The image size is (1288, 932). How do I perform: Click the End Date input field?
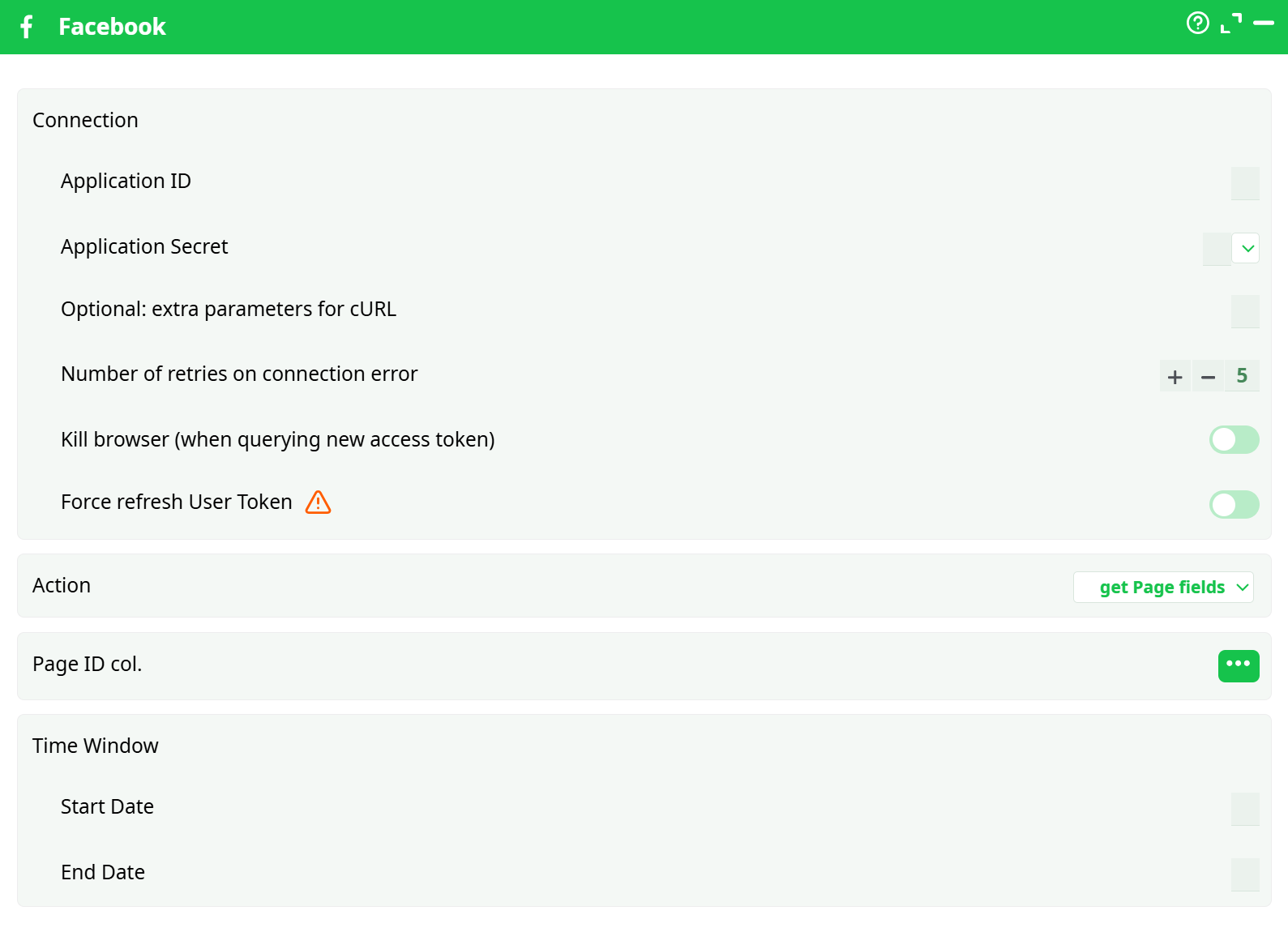point(1244,874)
